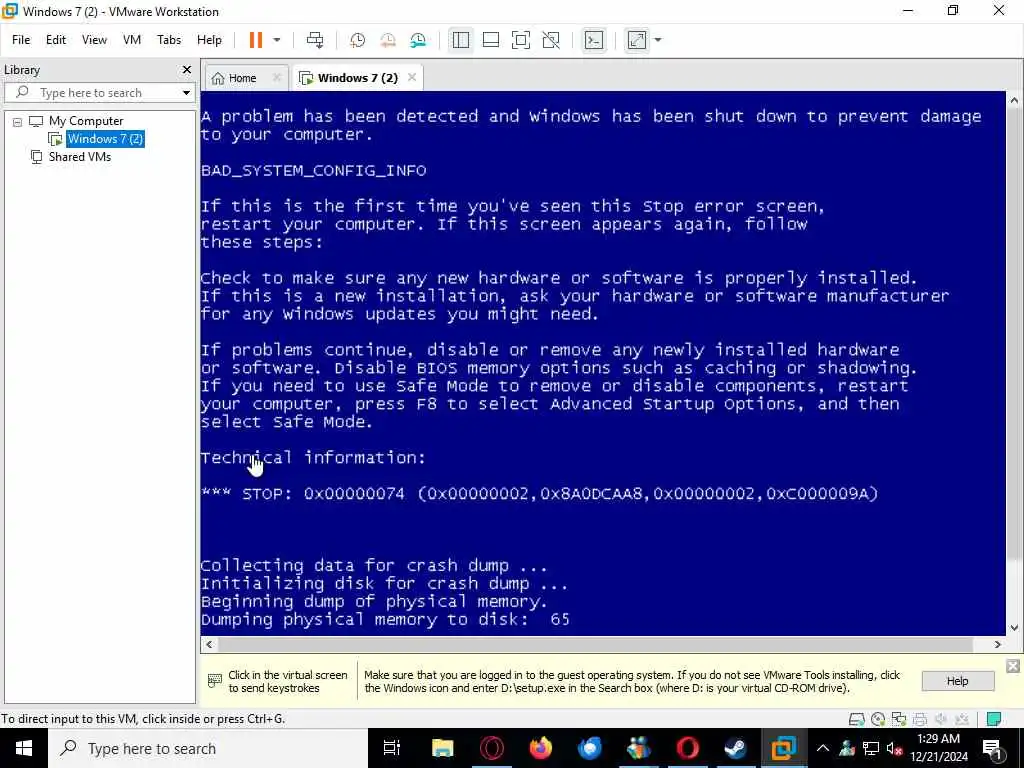Click the muted volume tray icon
Image resolution: width=1024 pixels, height=768 pixels.
894,748
